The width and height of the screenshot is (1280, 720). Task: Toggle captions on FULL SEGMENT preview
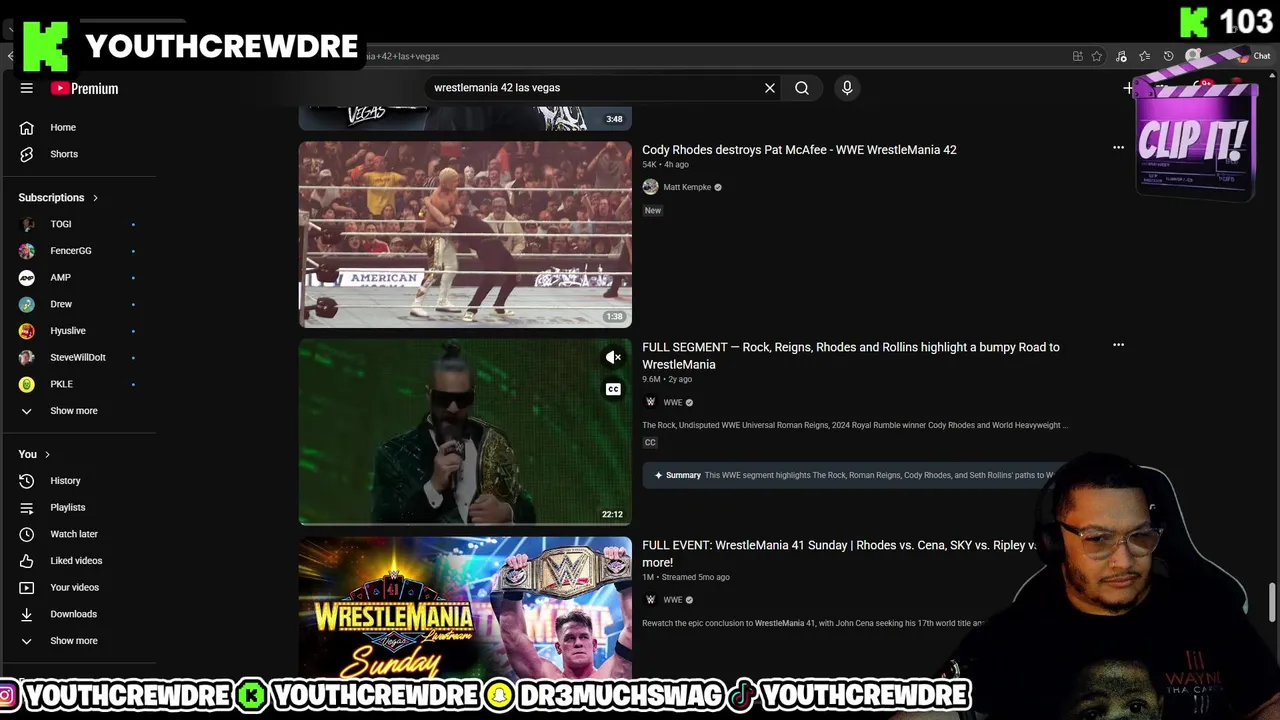click(613, 389)
